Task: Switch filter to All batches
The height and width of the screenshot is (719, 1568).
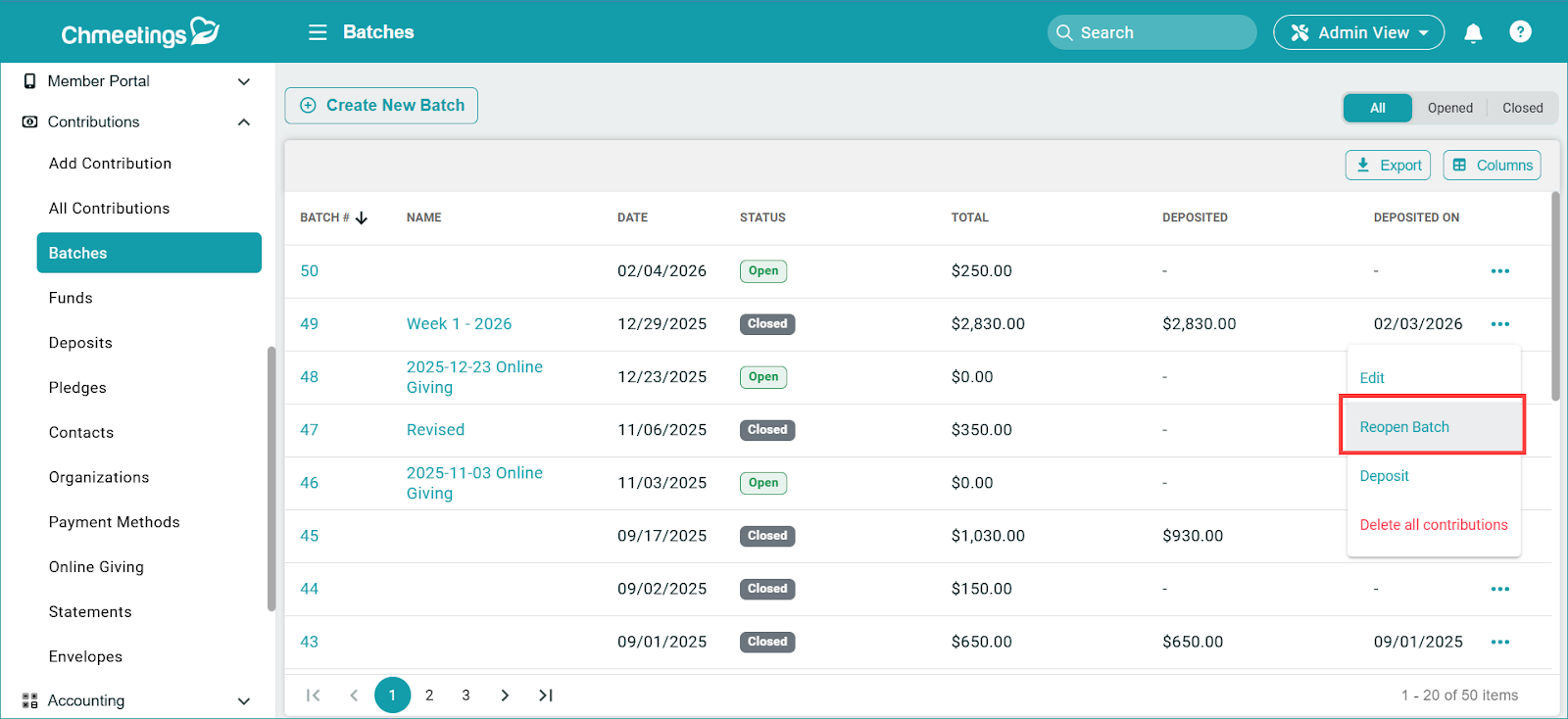Action: click(1377, 108)
